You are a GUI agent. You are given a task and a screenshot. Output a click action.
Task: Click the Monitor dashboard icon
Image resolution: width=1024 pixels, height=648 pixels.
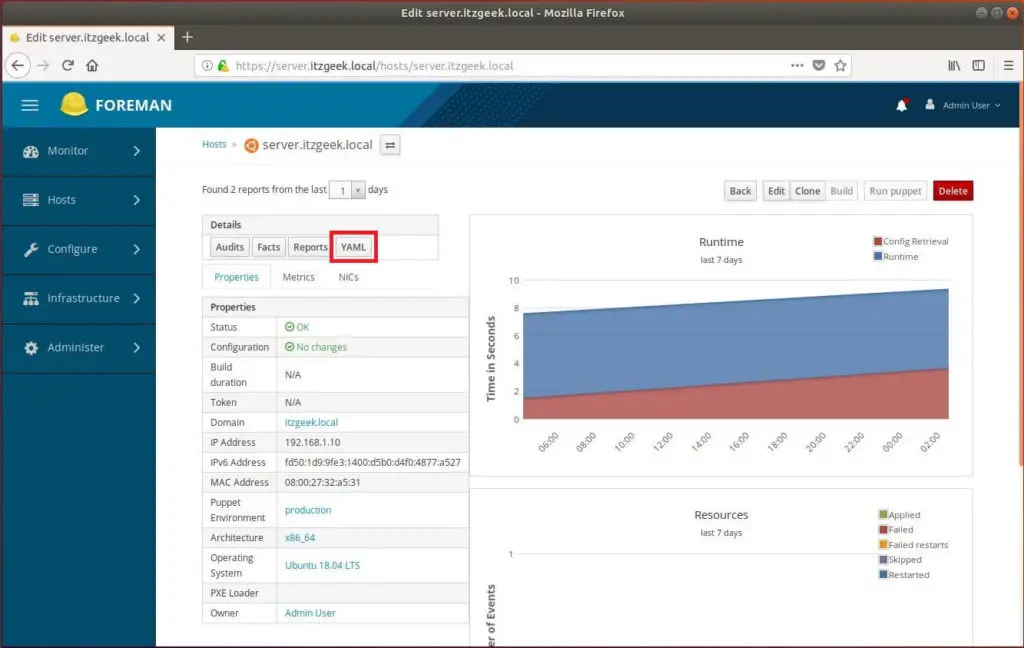tap(31, 151)
